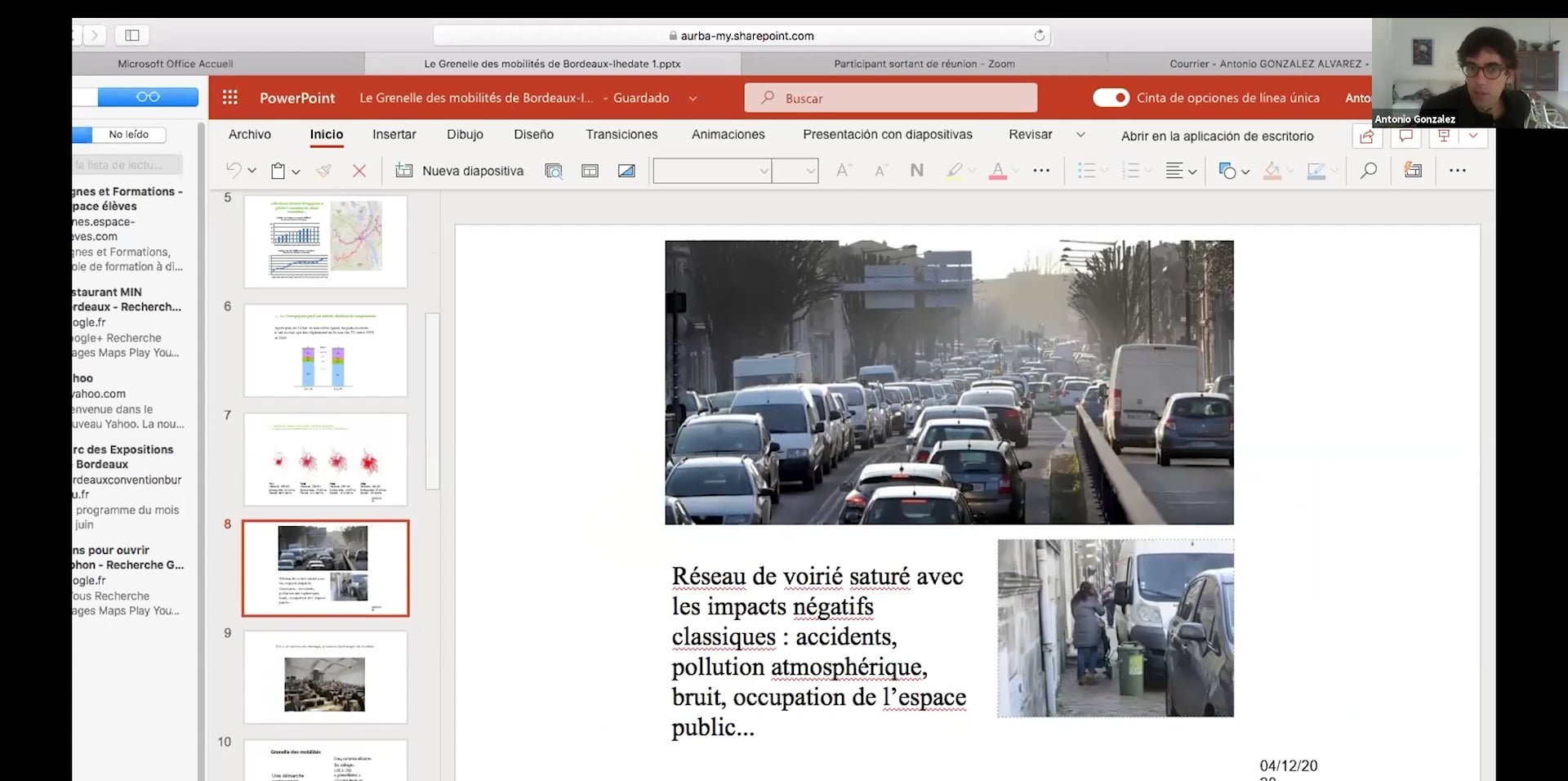Viewport: 1568px width, 781px height.
Task: Expand the Shapes dropdown arrow
Action: 1245,172
